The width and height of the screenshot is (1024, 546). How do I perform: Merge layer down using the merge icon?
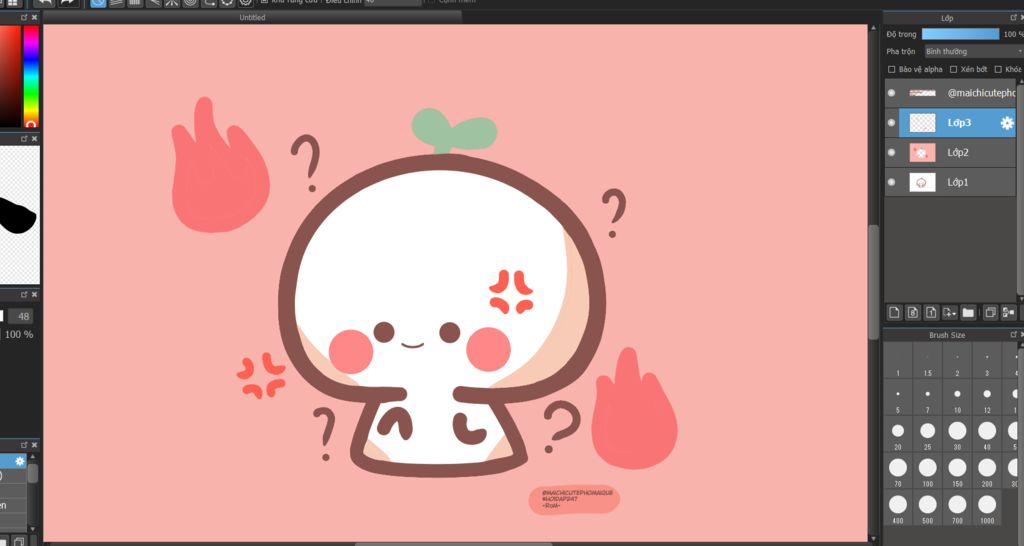[1008, 313]
